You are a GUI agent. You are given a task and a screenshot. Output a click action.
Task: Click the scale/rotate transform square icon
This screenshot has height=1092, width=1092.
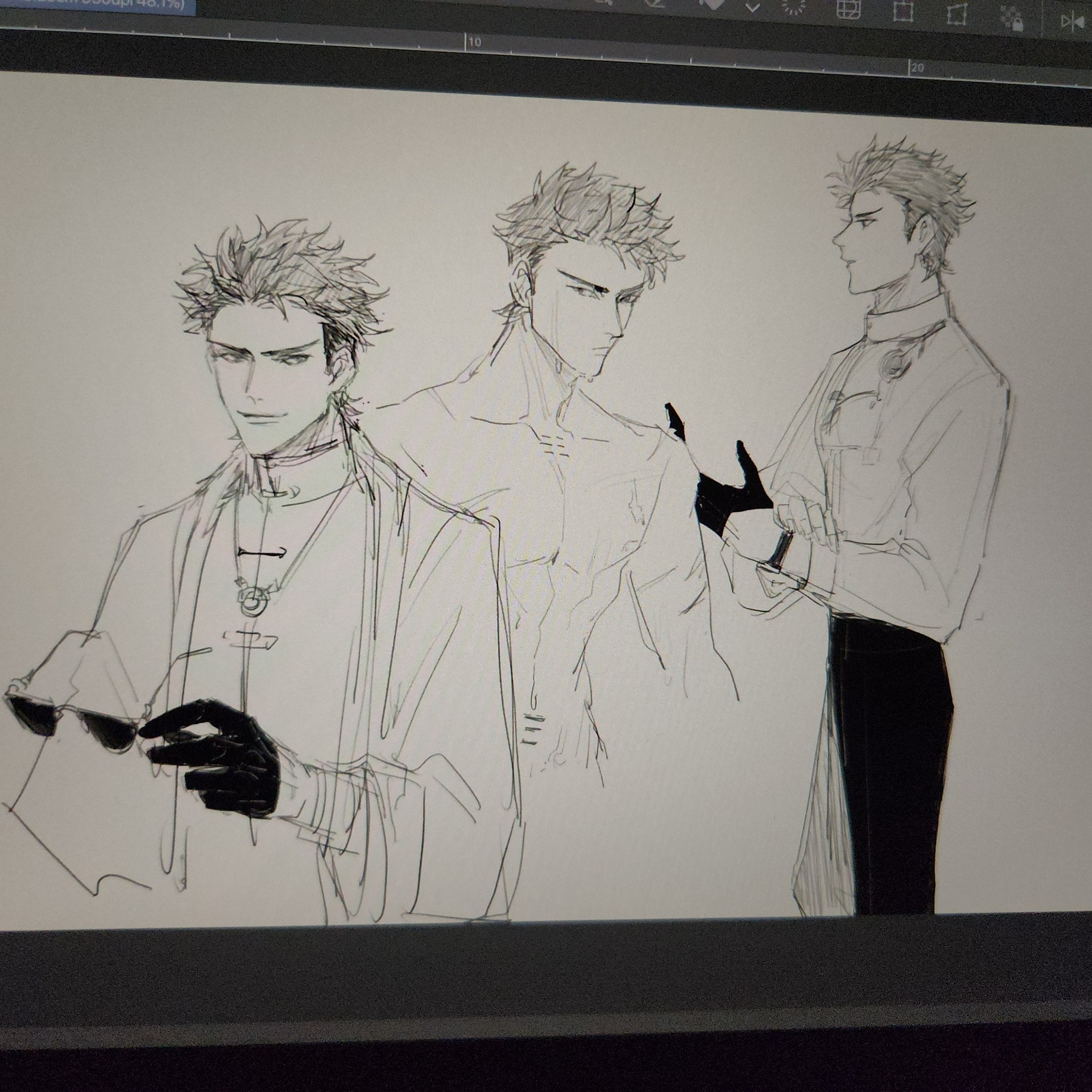[903, 12]
